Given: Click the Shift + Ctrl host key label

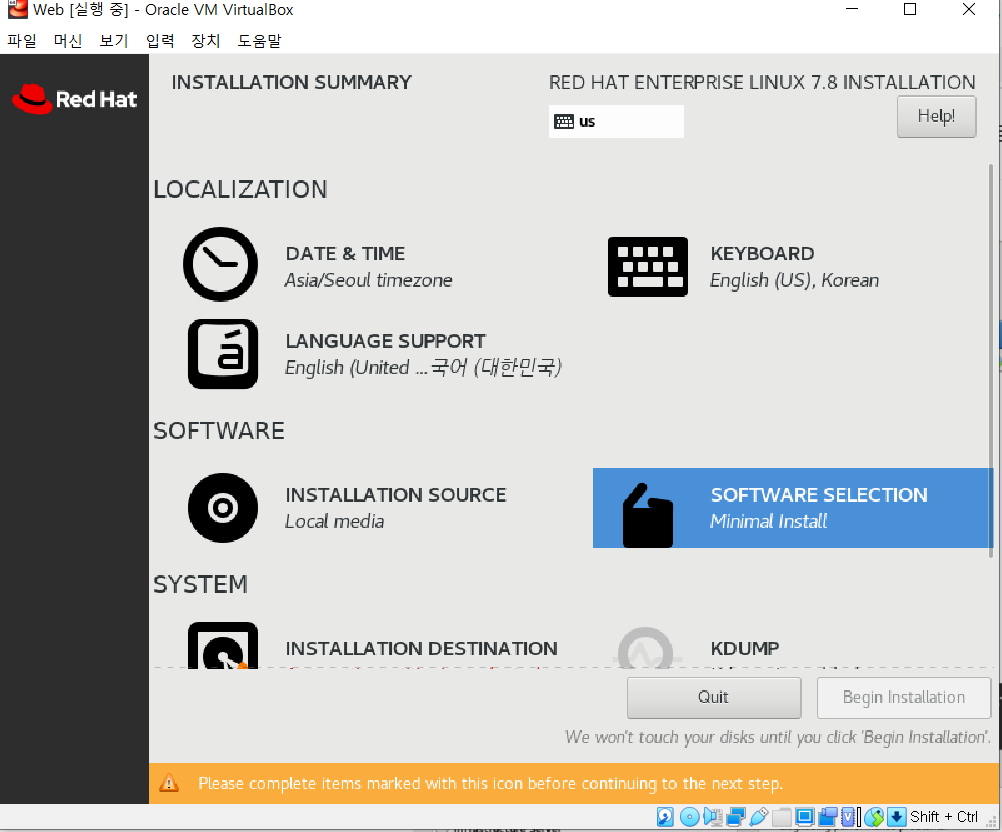Looking at the screenshot, I should tap(944, 817).
